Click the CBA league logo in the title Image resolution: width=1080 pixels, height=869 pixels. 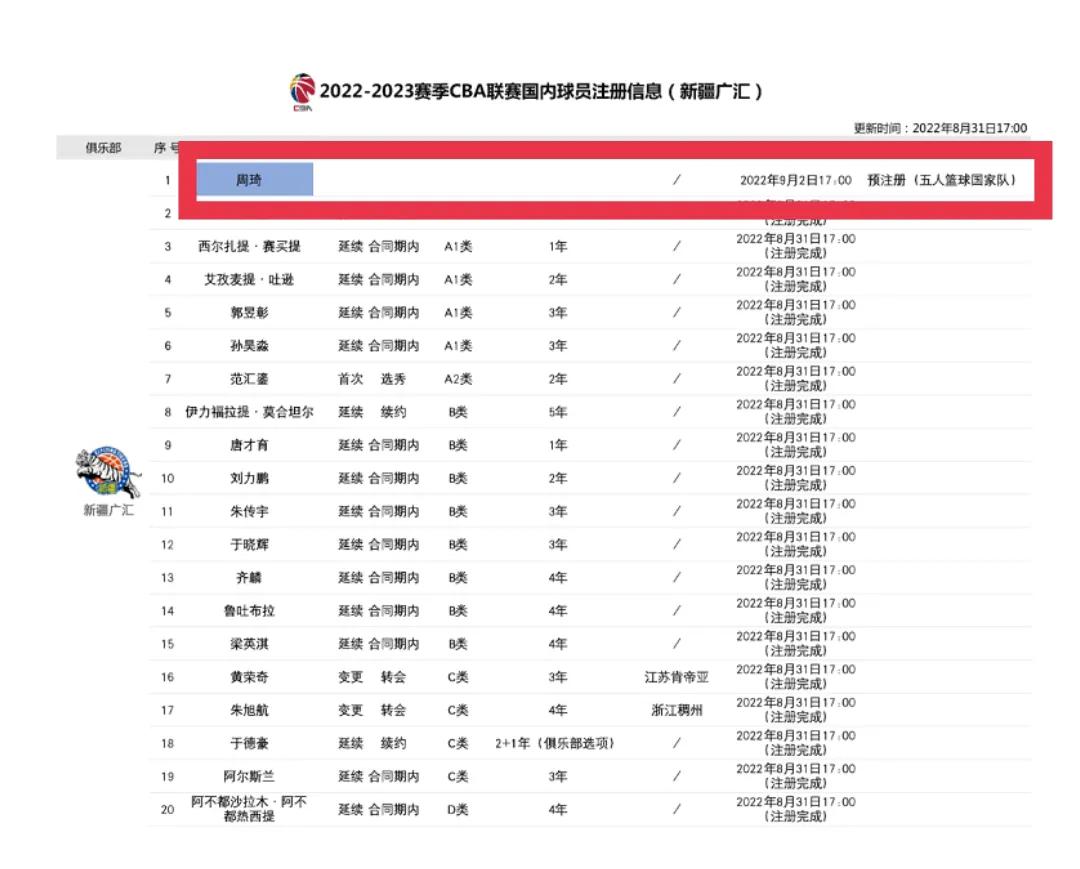pyautogui.click(x=301, y=85)
